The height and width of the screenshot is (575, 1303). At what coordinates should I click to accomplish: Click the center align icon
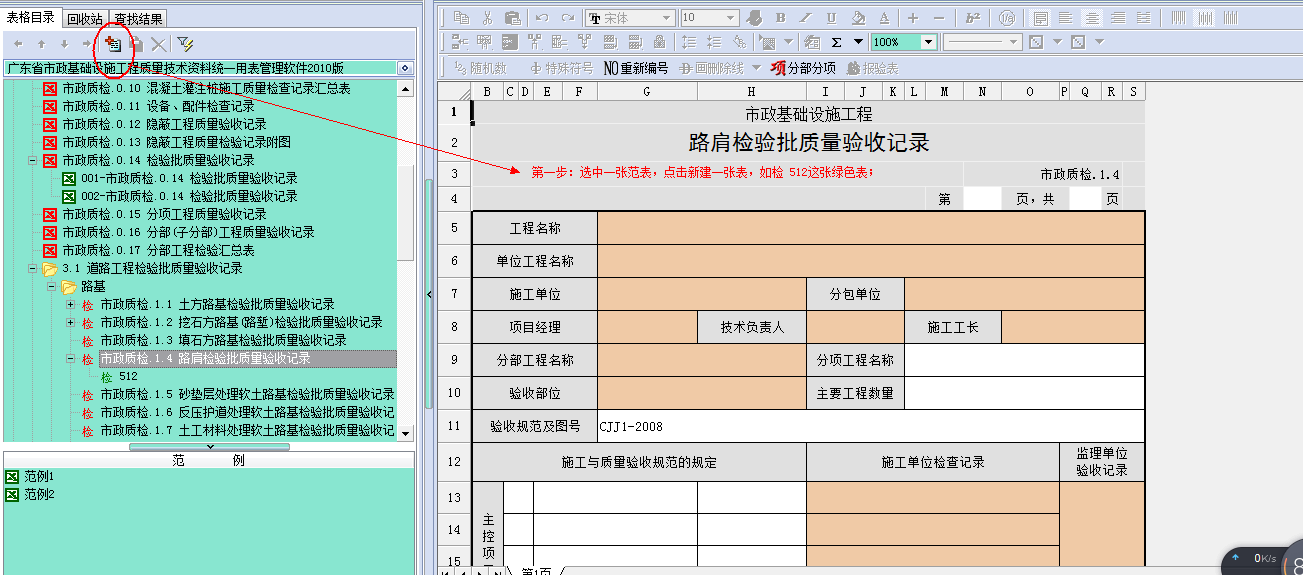[1092, 18]
